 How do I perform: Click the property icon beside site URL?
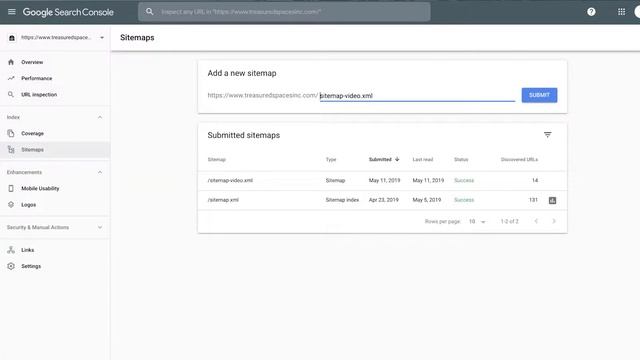12,38
